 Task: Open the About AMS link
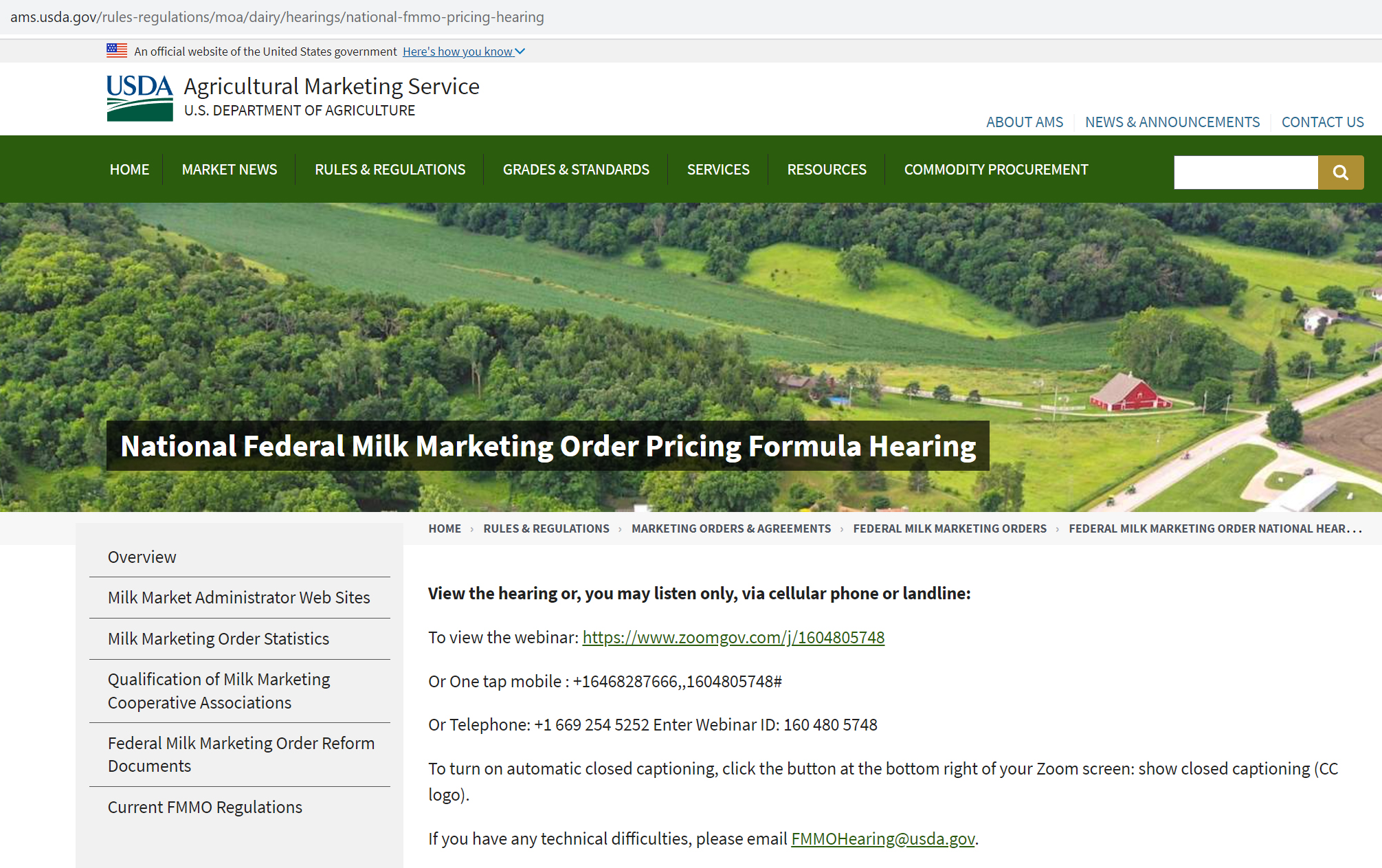pyautogui.click(x=1024, y=122)
